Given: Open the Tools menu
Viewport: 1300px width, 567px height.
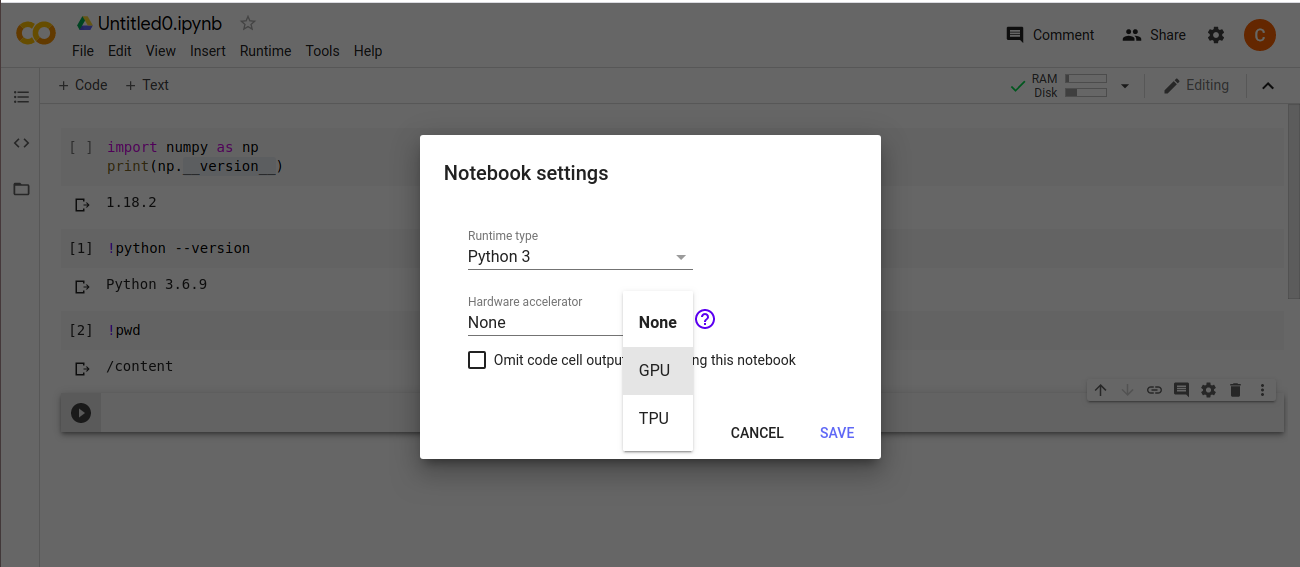Looking at the screenshot, I should tap(323, 51).
